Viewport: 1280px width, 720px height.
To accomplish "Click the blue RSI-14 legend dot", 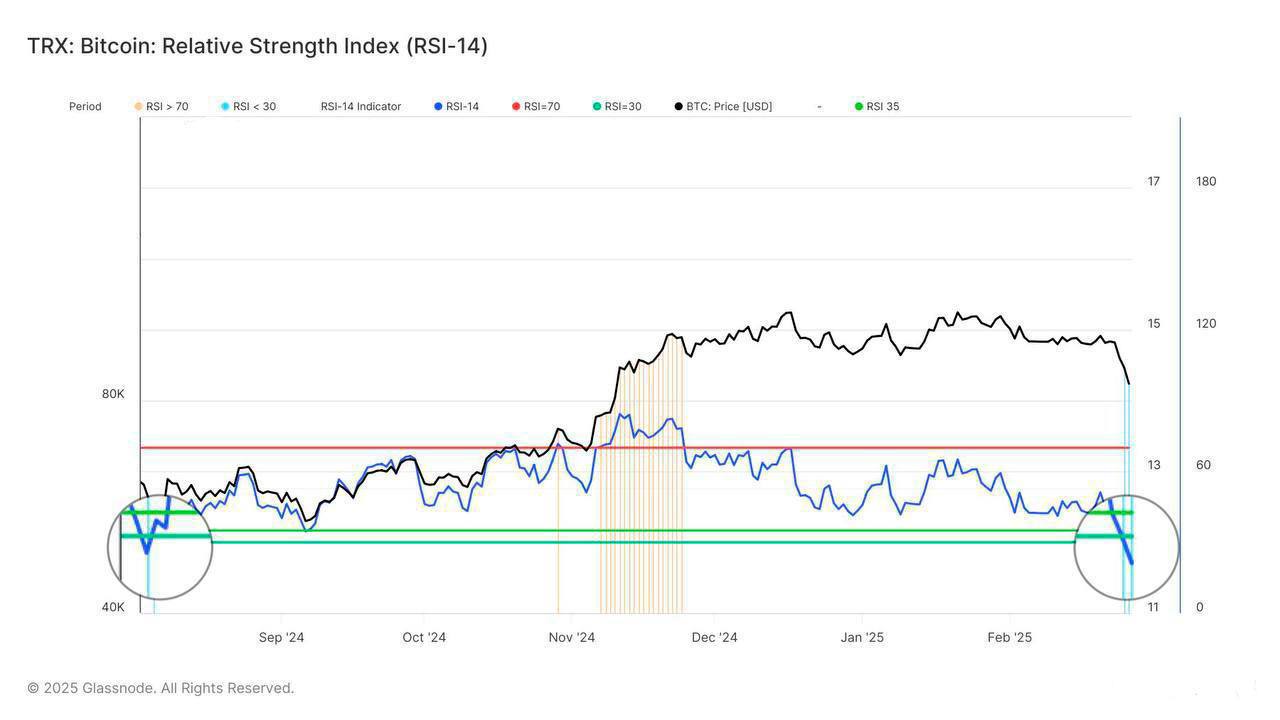I will pyautogui.click(x=438, y=107).
